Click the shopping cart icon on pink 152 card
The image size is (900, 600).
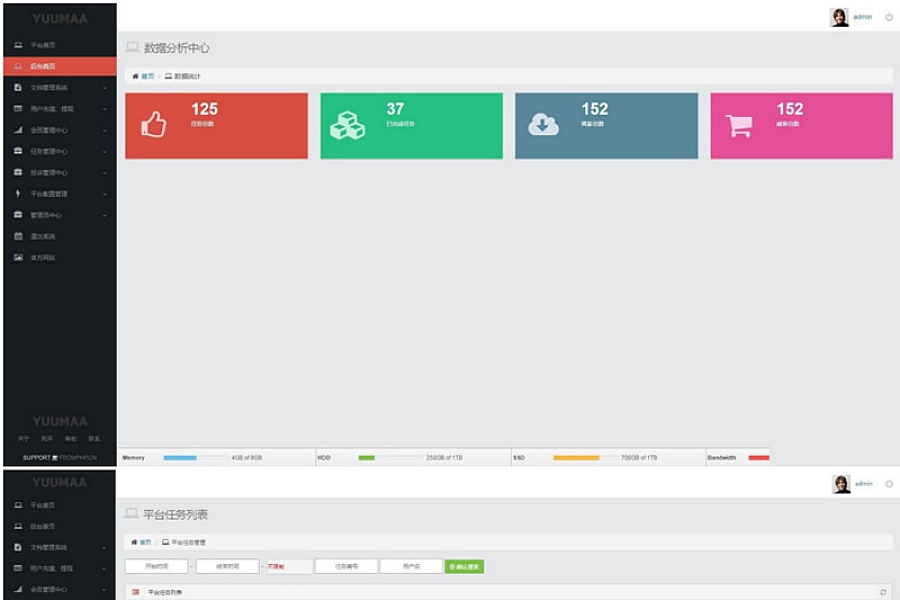[x=739, y=126]
